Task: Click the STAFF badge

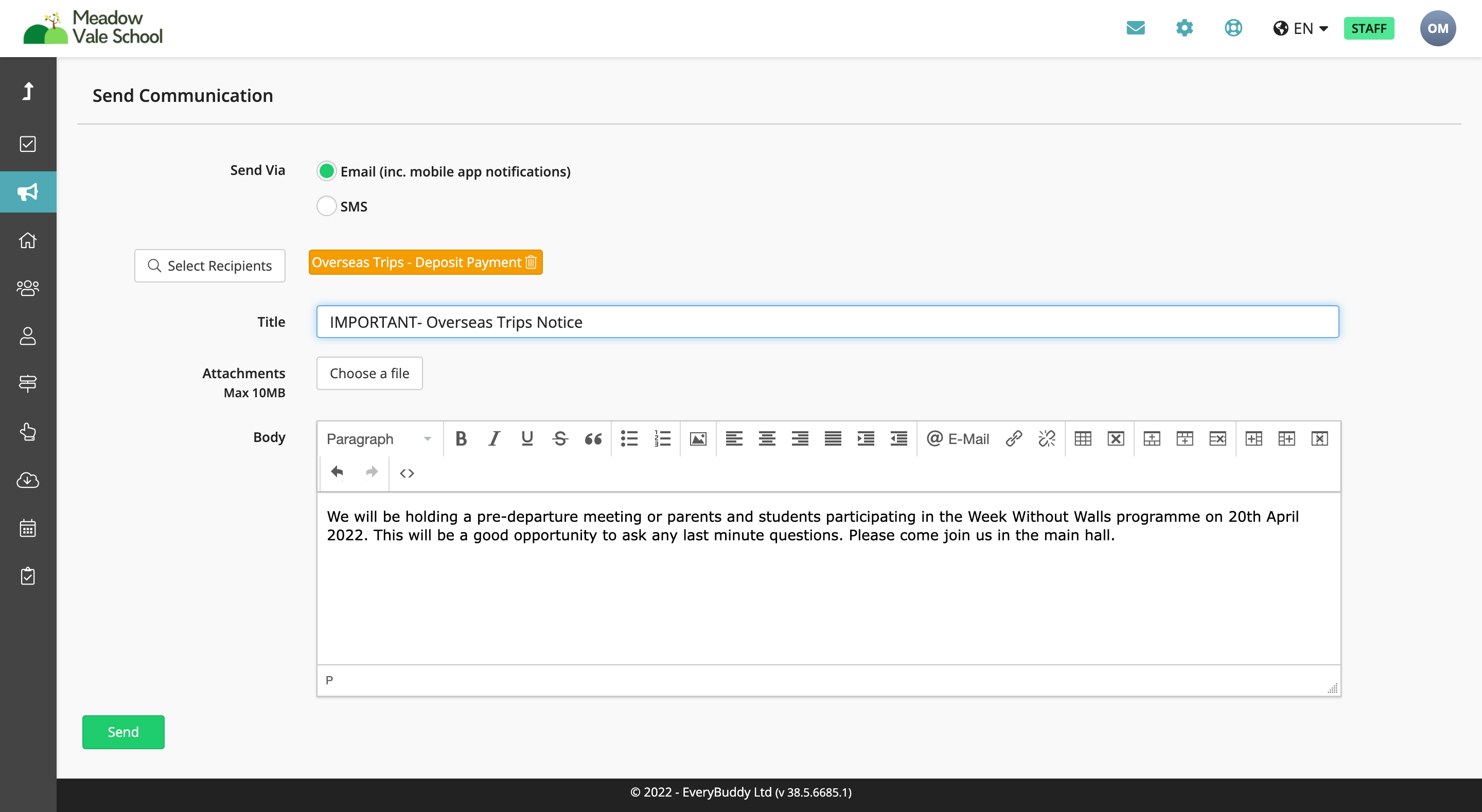Action: (x=1369, y=28)
